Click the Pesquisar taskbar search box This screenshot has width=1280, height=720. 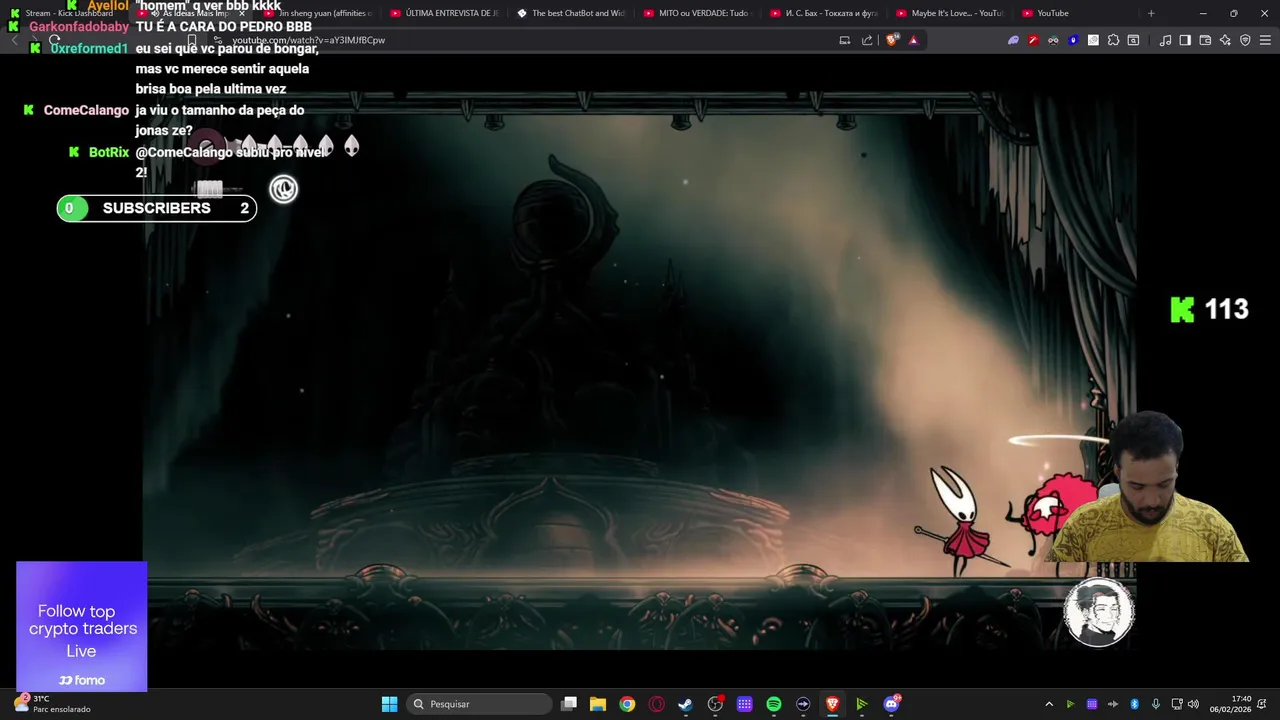480,704
